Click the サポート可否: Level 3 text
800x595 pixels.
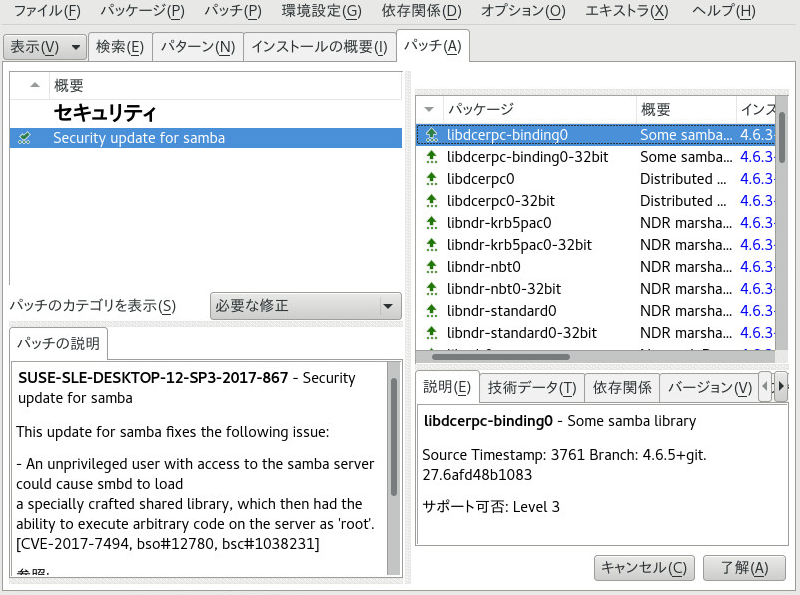(x=491, y=507)
